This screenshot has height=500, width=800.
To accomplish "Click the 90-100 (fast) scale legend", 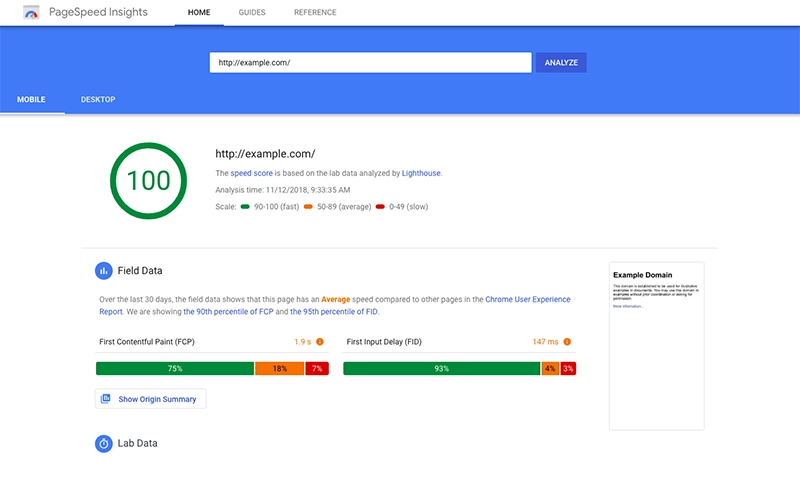I will (x=270, y=207).
